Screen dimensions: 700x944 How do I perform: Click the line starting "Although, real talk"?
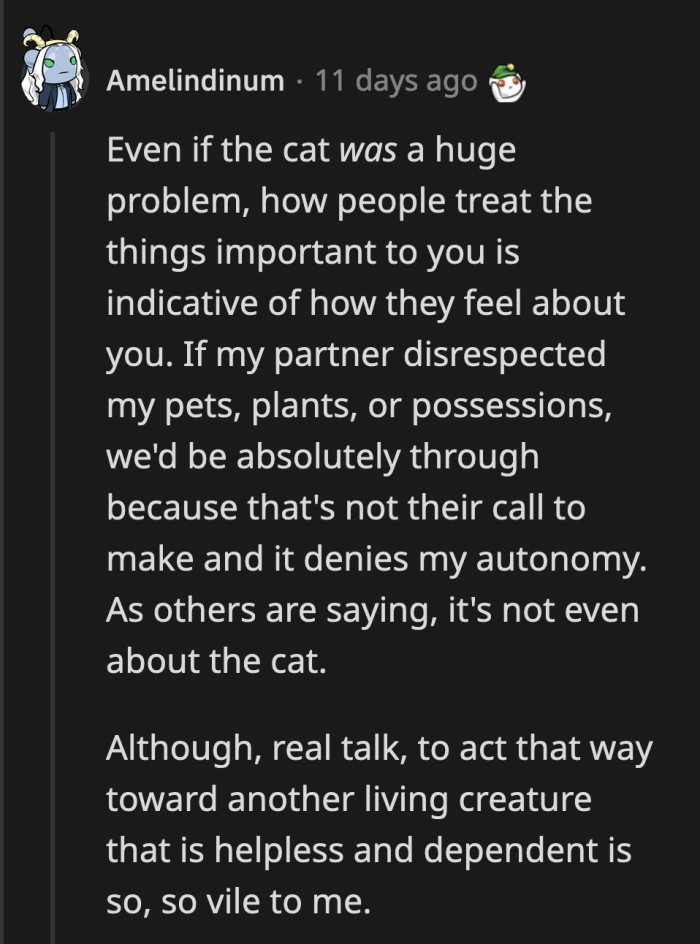click(x=379, y=749)
